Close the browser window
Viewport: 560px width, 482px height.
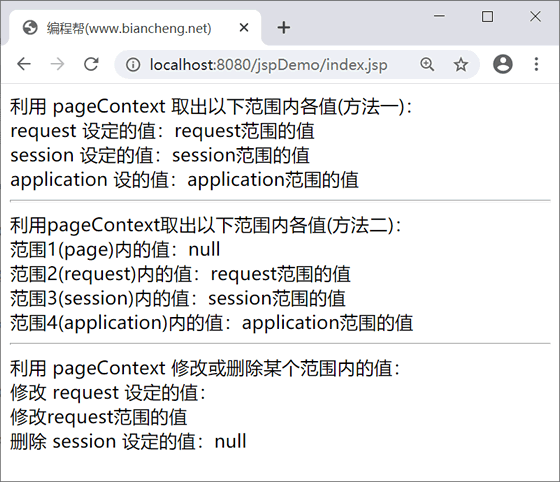click(x=535, y=16)
